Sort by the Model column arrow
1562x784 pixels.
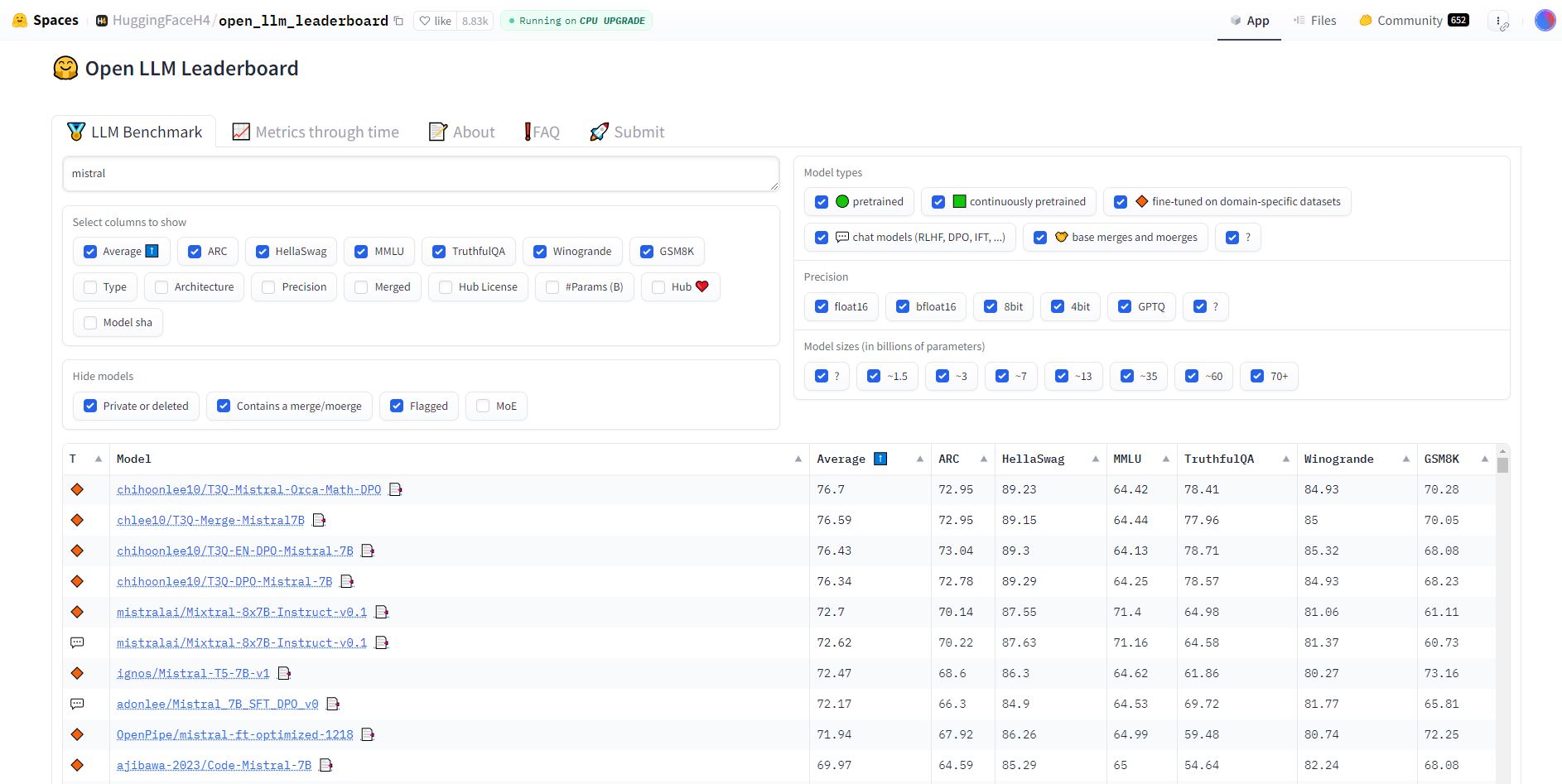[798, 459]
